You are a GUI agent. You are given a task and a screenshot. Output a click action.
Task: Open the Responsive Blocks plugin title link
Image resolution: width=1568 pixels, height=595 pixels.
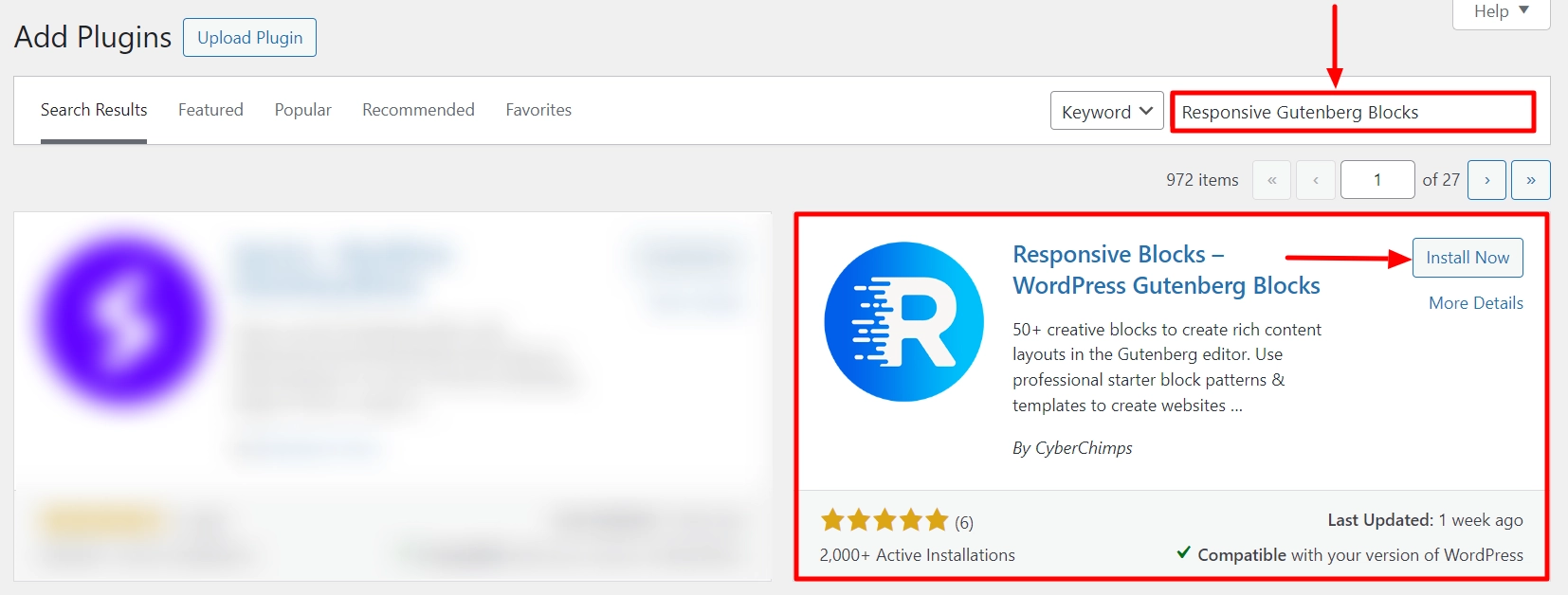pyautogui.click(x=1166, y=270)
